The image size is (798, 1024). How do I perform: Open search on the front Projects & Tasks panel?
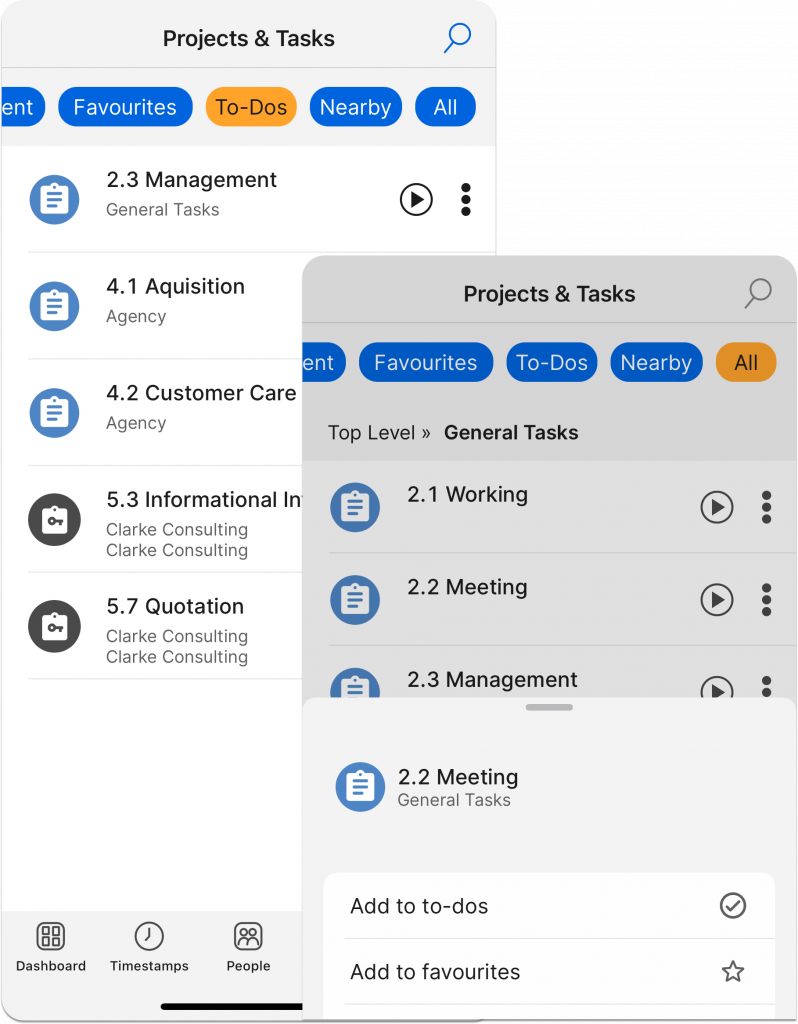(x=758, y=293)
